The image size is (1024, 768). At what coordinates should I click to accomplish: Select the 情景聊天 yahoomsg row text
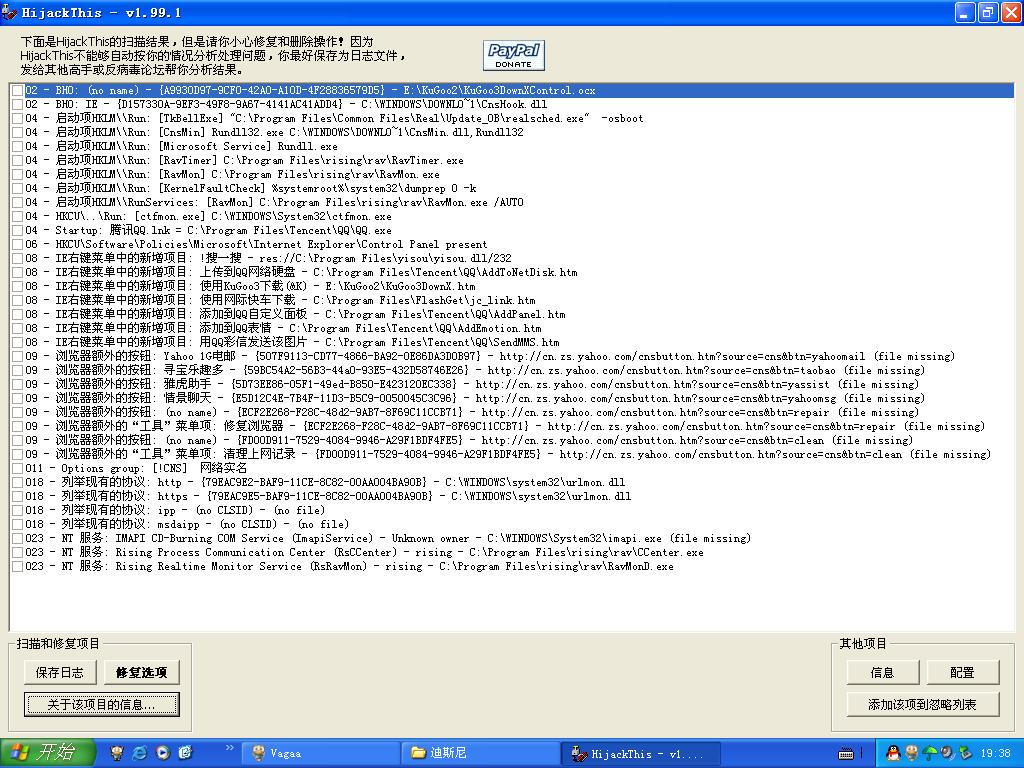[x=475, y=398]
